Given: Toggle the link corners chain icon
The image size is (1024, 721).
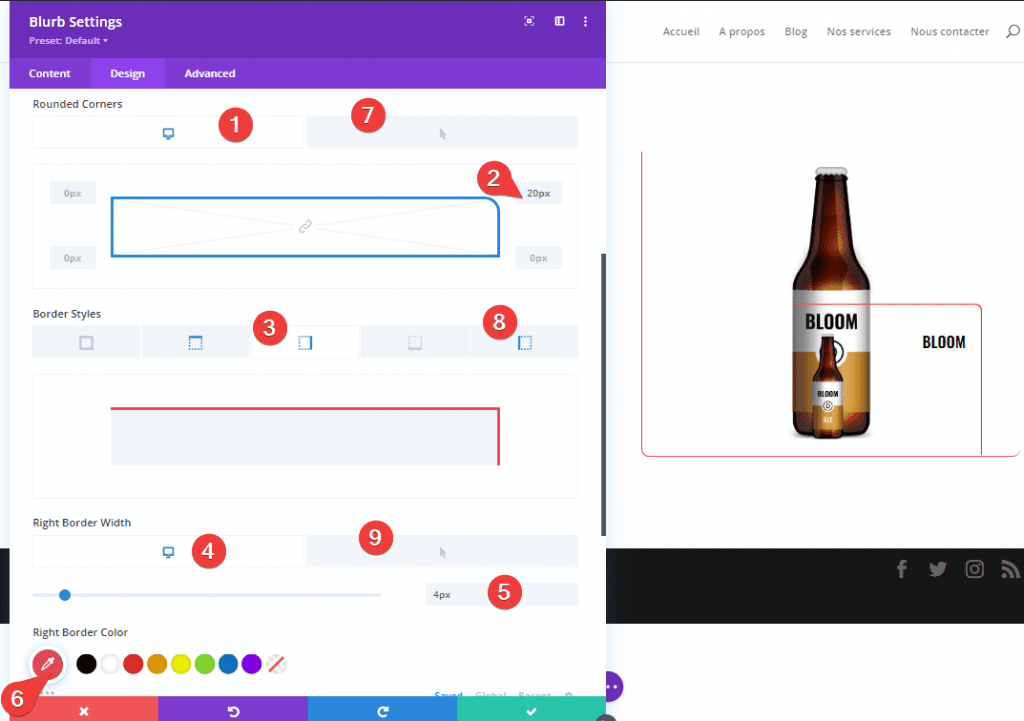Looking at the screenshot, I should point(305,227).
